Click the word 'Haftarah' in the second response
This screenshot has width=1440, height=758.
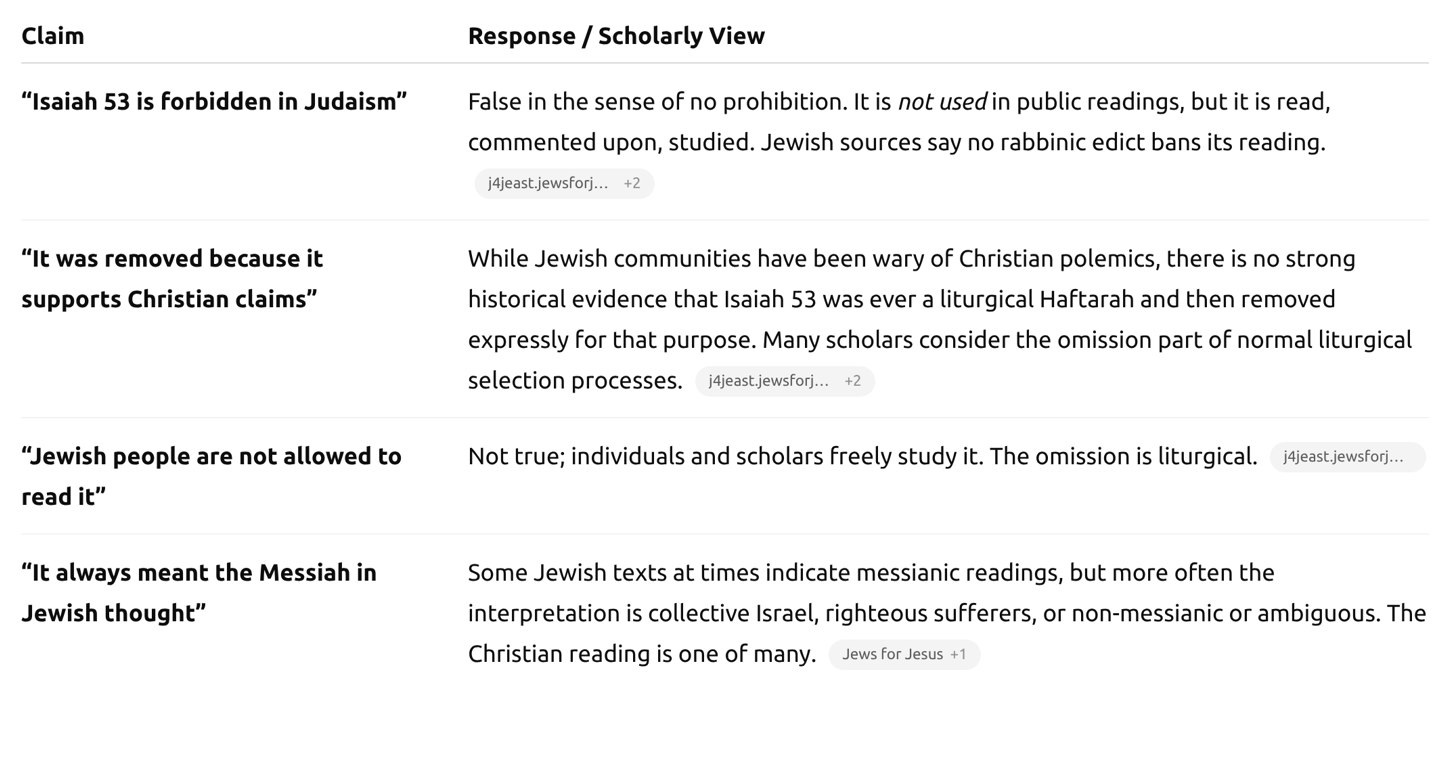[x=1087, y=299]
